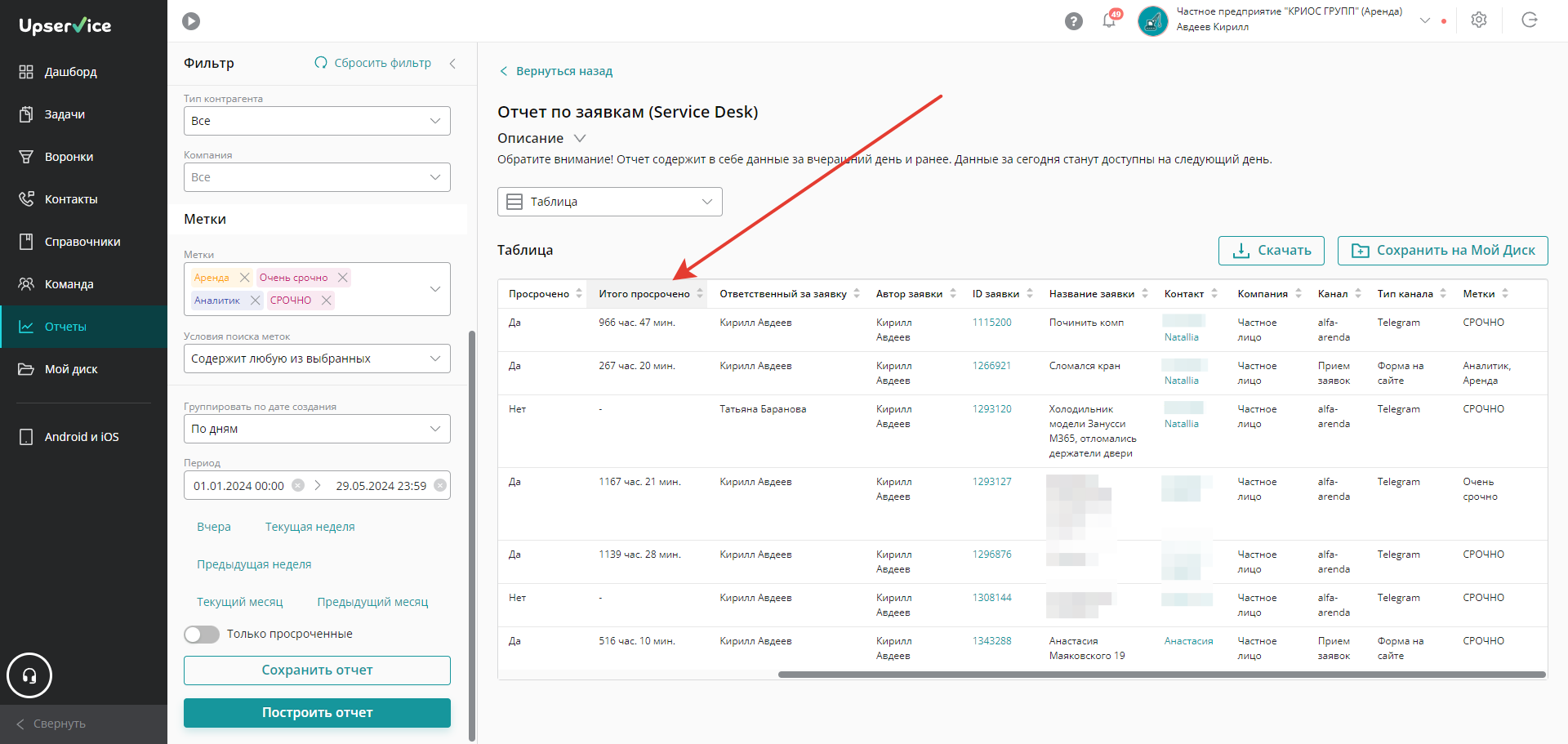Select Текущий месяц period shortcut
The height and width of the screenshot is (744, 1568).
pyautogui.click(x=240, y=602)
